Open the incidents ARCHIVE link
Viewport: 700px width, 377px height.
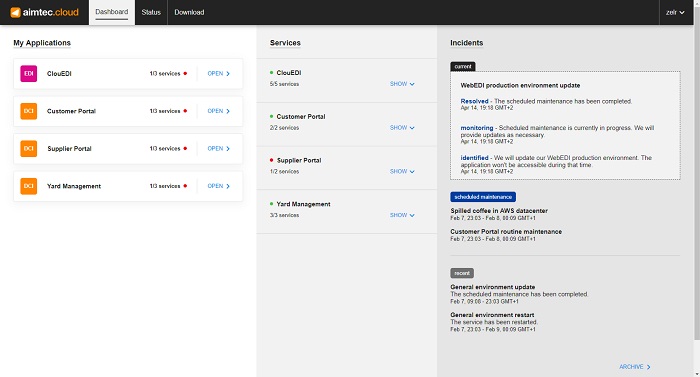635,367
